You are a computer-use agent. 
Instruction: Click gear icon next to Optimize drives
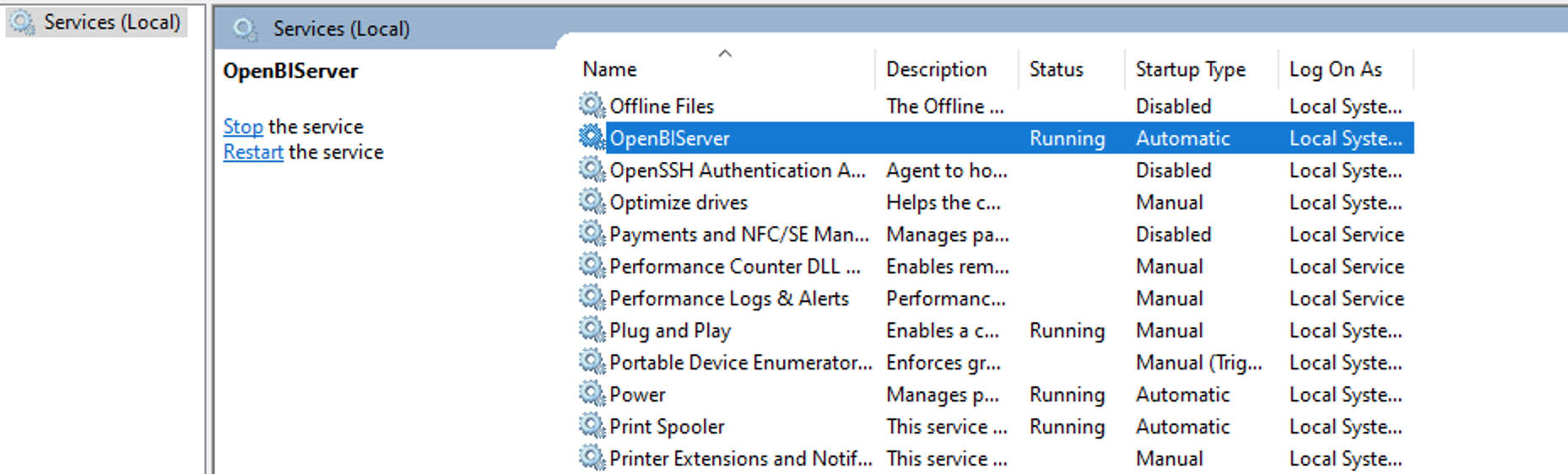coord(592,202)
